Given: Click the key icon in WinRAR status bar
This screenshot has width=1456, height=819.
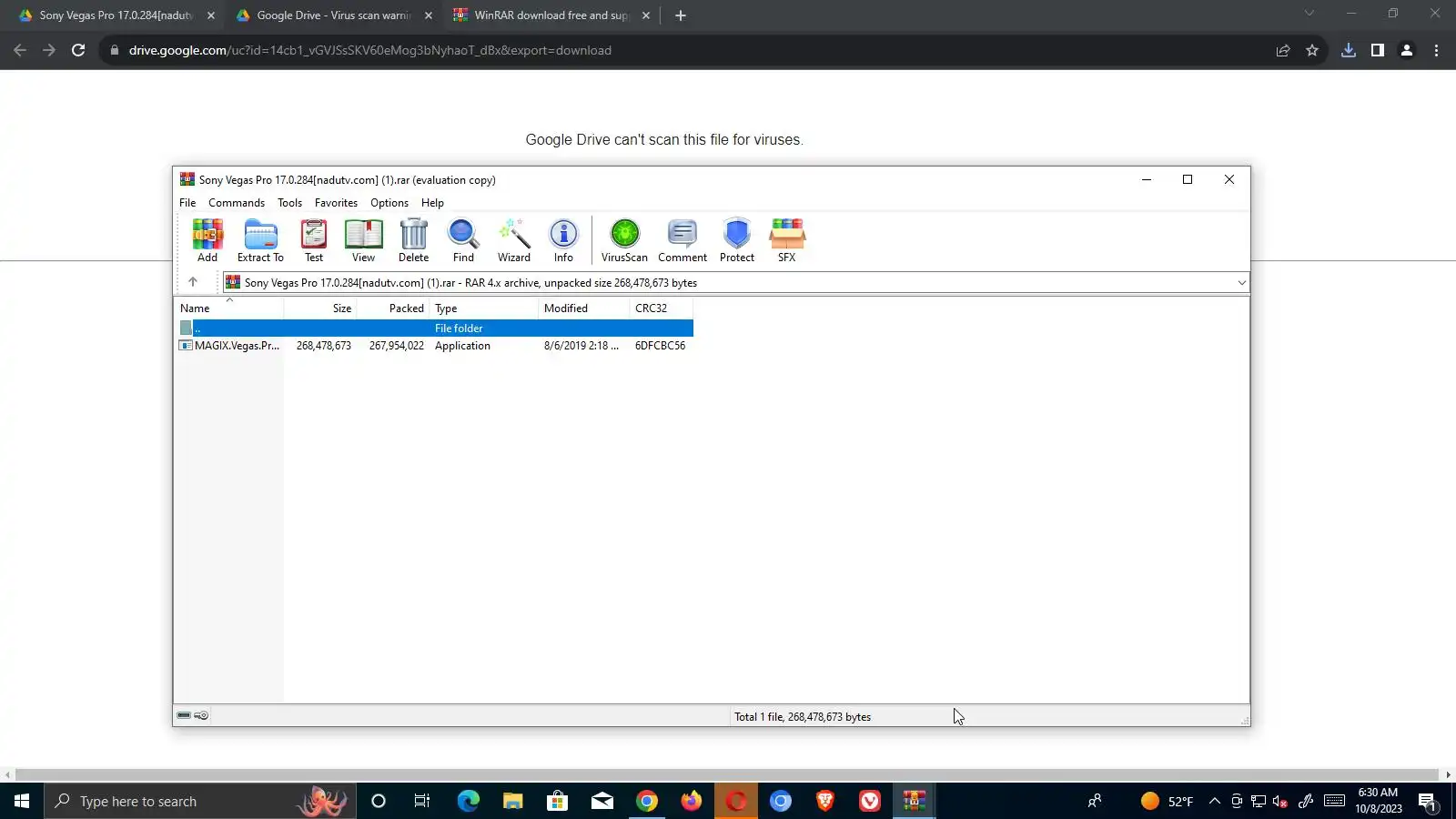Looking at the screenshot, I should click(x=202, y=716).
